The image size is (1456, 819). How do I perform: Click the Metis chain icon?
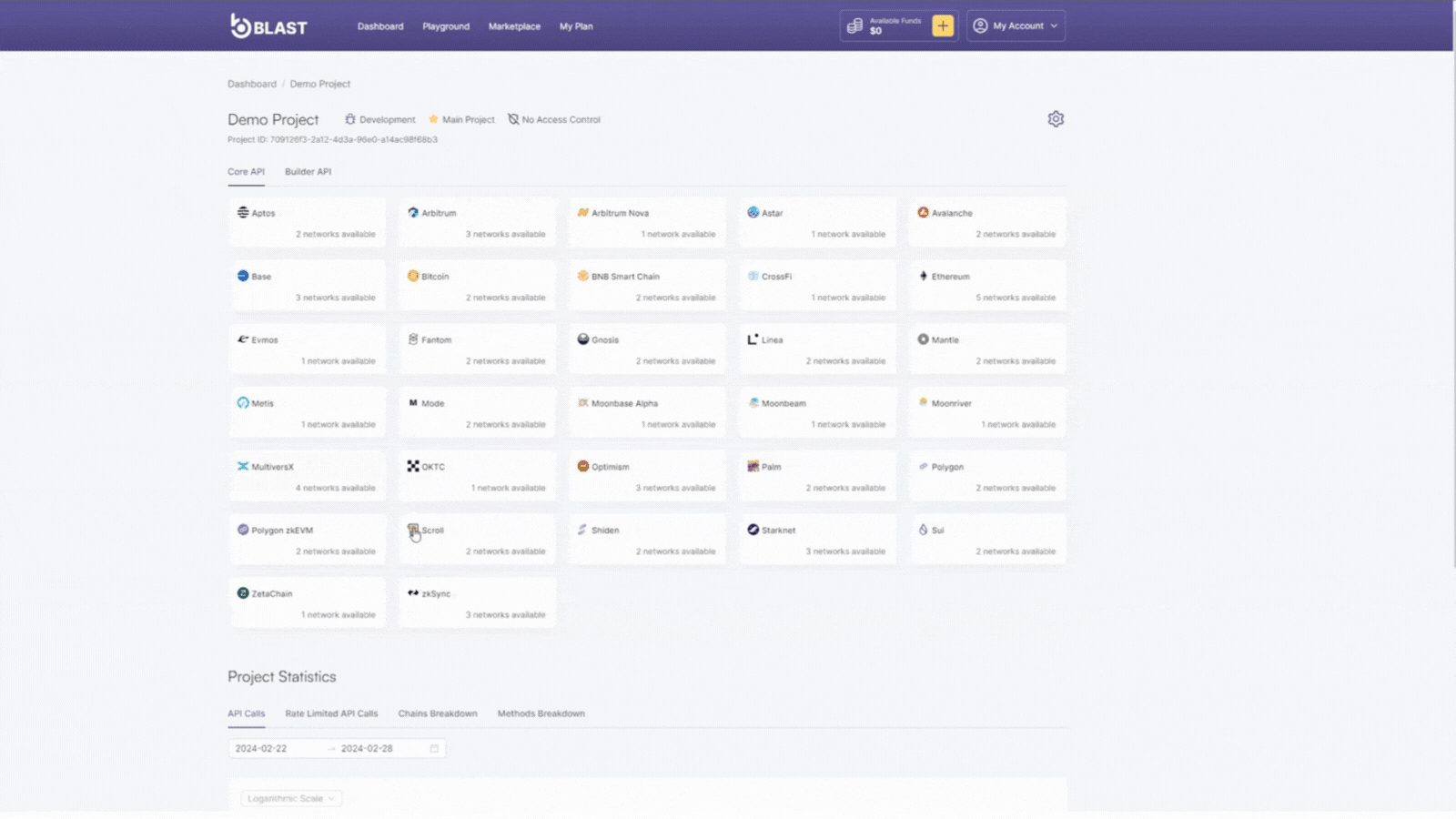243,402
